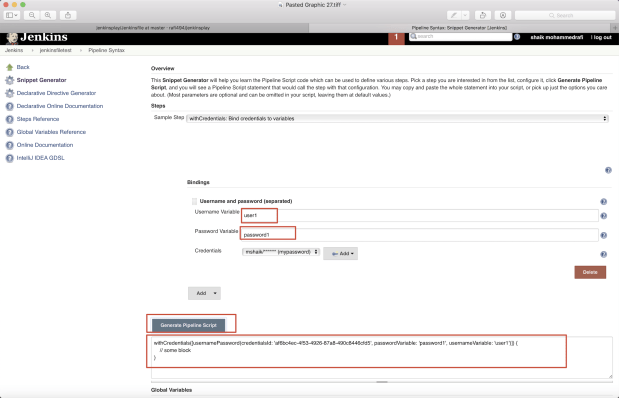The image size is (619, 398).
Task: Click help icon next to Password Variable
Action: (604, 235)
